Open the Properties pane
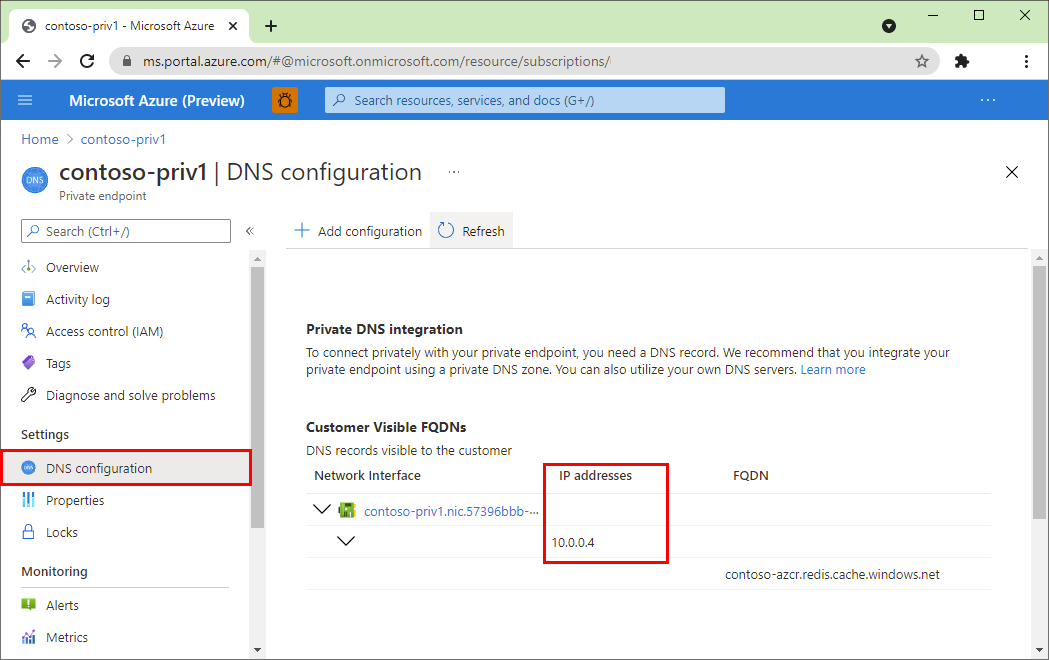This screenshot has width=1049, height=660. tap(75, 500)
